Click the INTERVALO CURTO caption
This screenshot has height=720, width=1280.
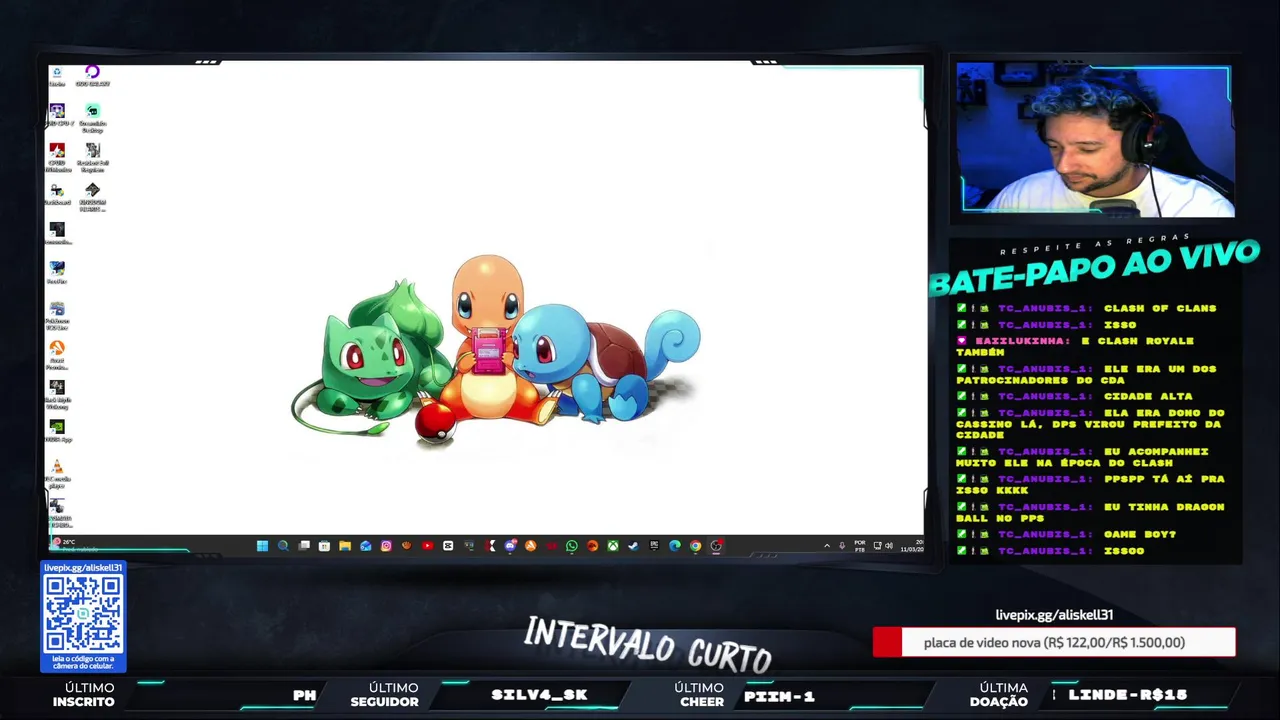click(648, 643)
